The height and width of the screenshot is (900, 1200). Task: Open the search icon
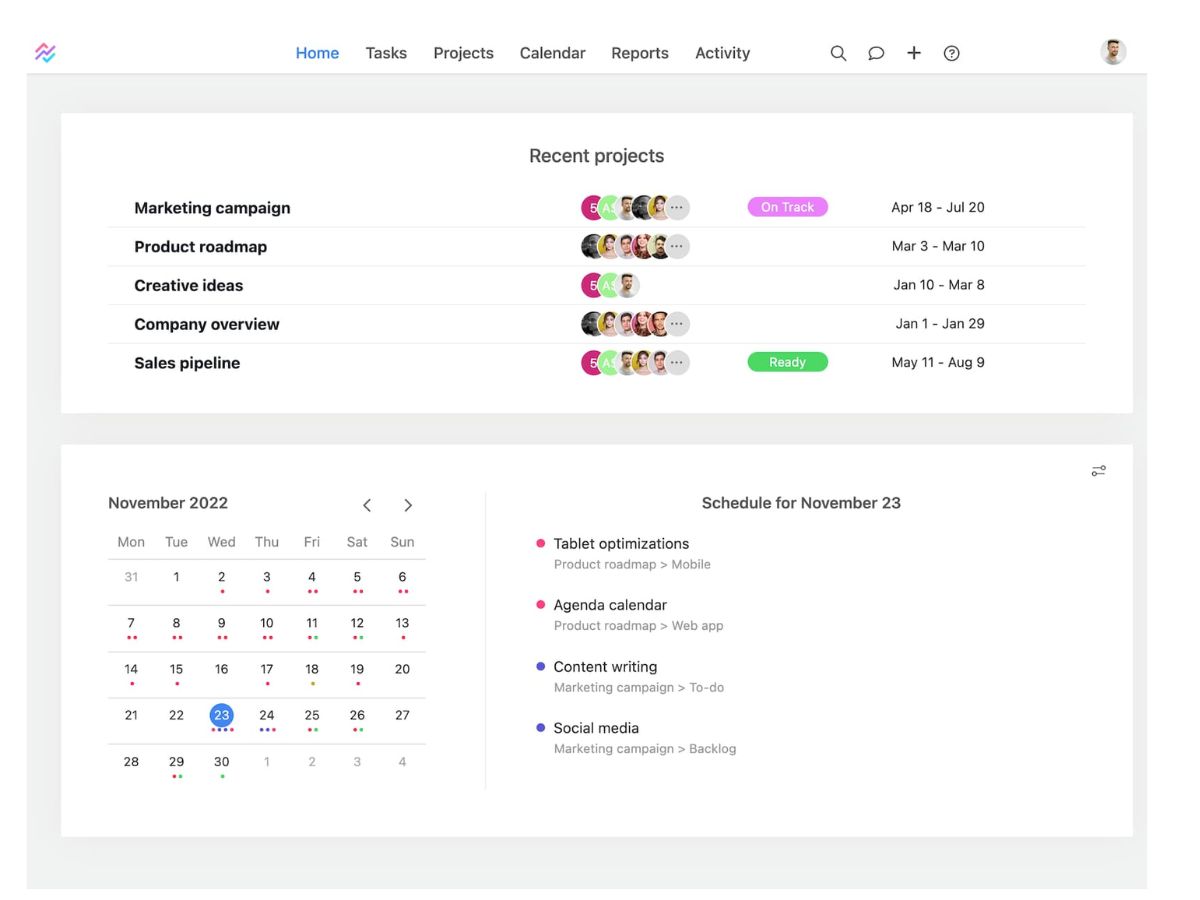tap(838, 53)
